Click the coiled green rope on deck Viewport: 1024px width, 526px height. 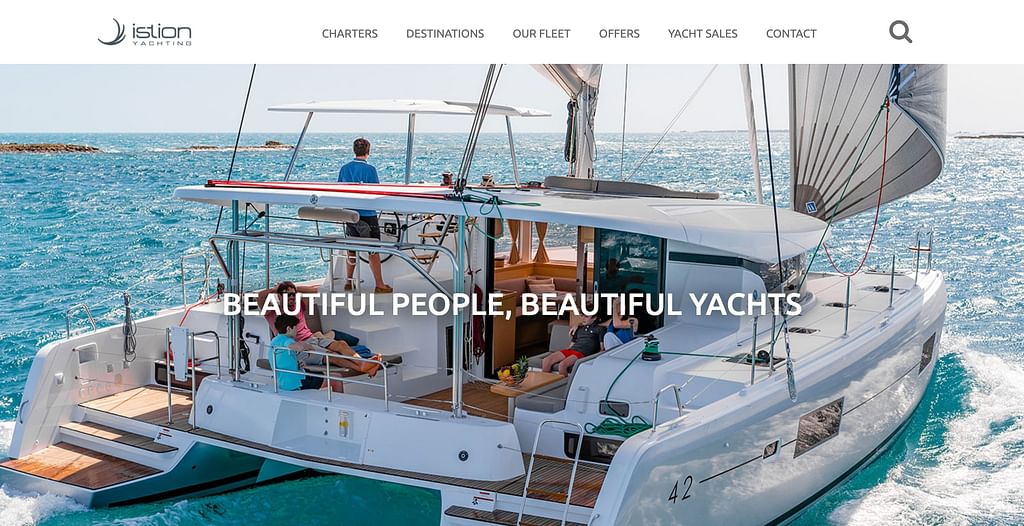click(x=618, y=428)
